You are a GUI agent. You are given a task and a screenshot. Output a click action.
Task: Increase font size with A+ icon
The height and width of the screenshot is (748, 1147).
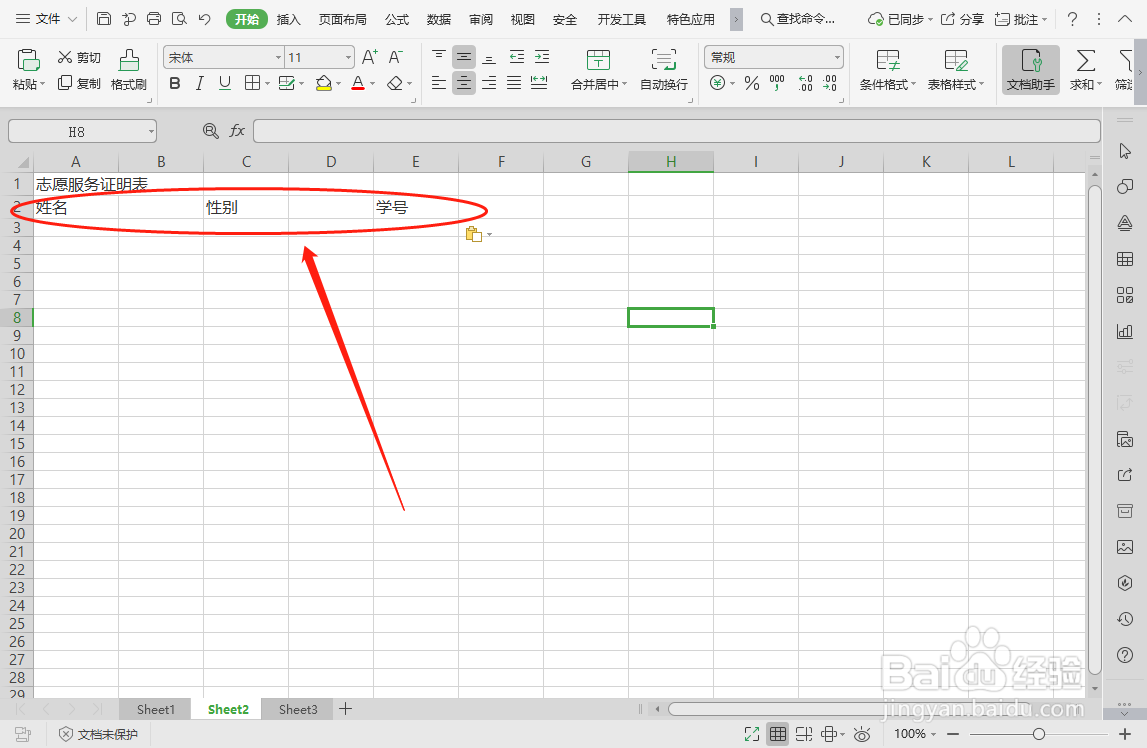(370, 57)
